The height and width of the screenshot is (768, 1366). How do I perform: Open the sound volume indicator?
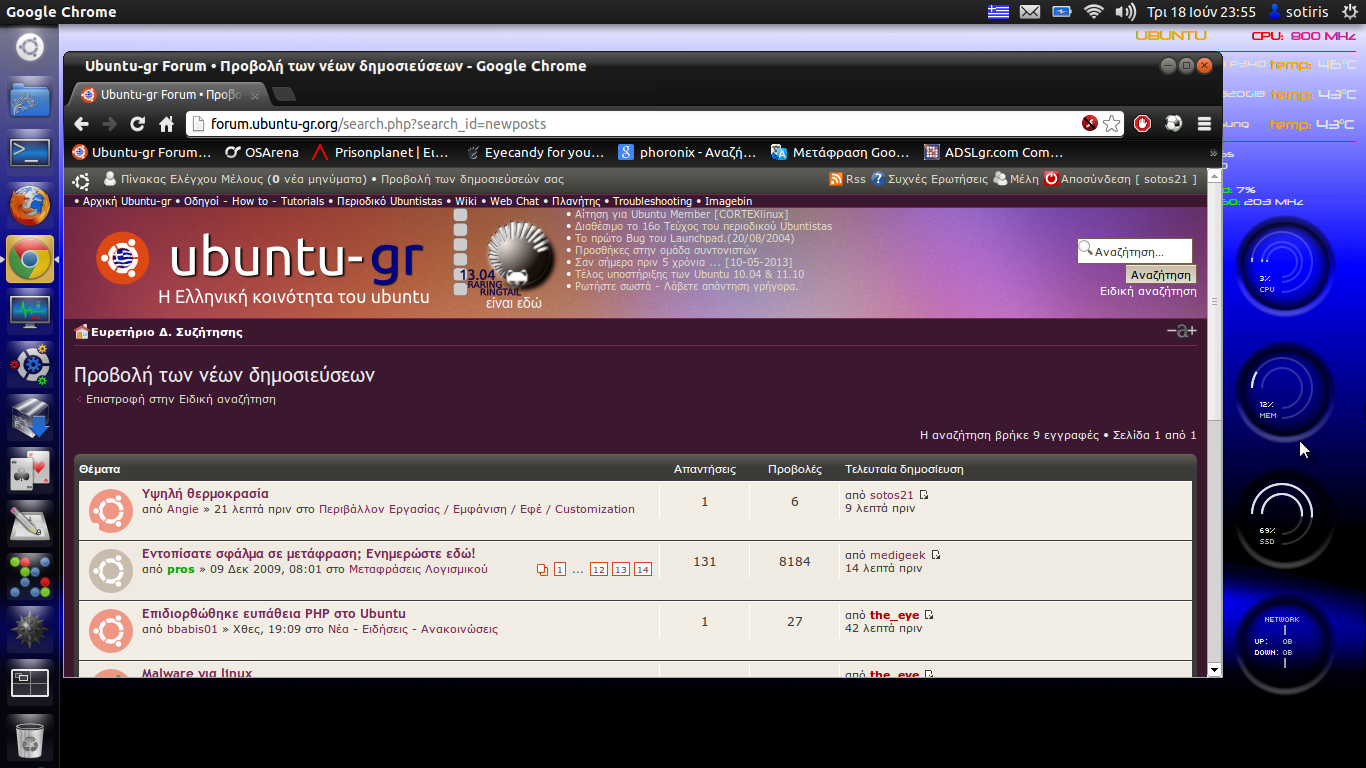tap(1125, 12)
